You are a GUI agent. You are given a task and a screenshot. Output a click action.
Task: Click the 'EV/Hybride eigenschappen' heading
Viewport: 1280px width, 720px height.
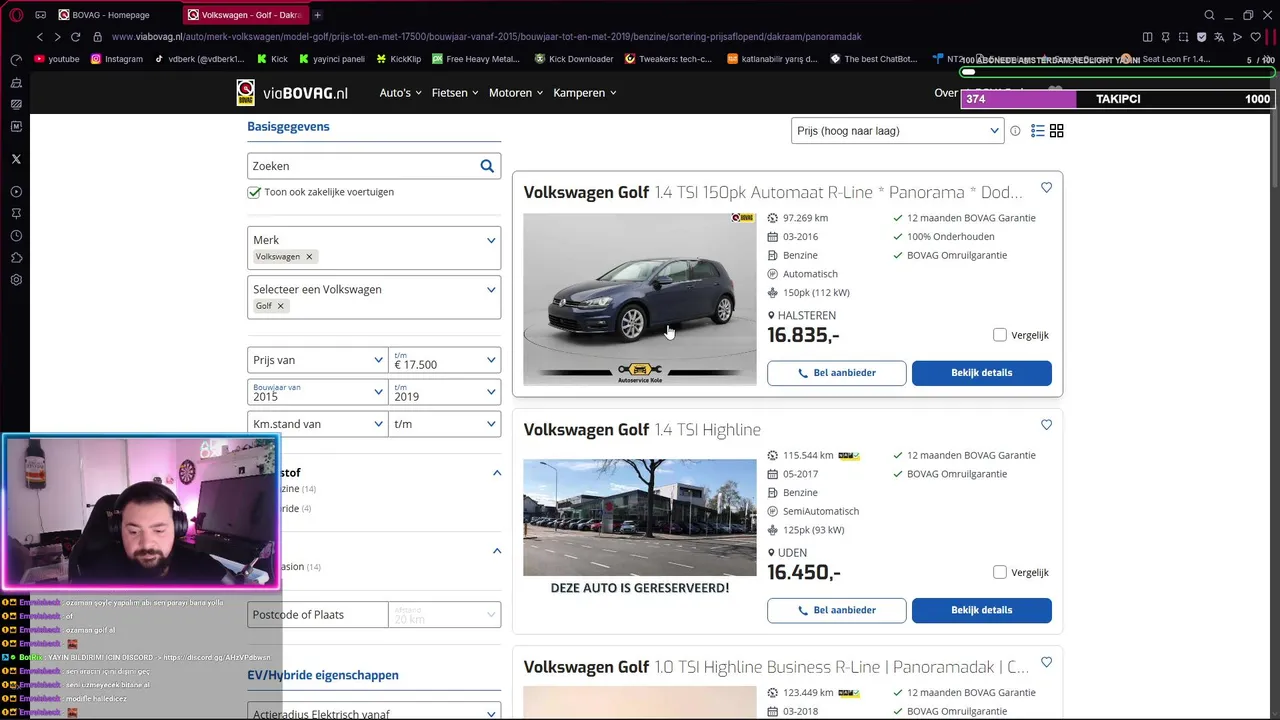323,675
